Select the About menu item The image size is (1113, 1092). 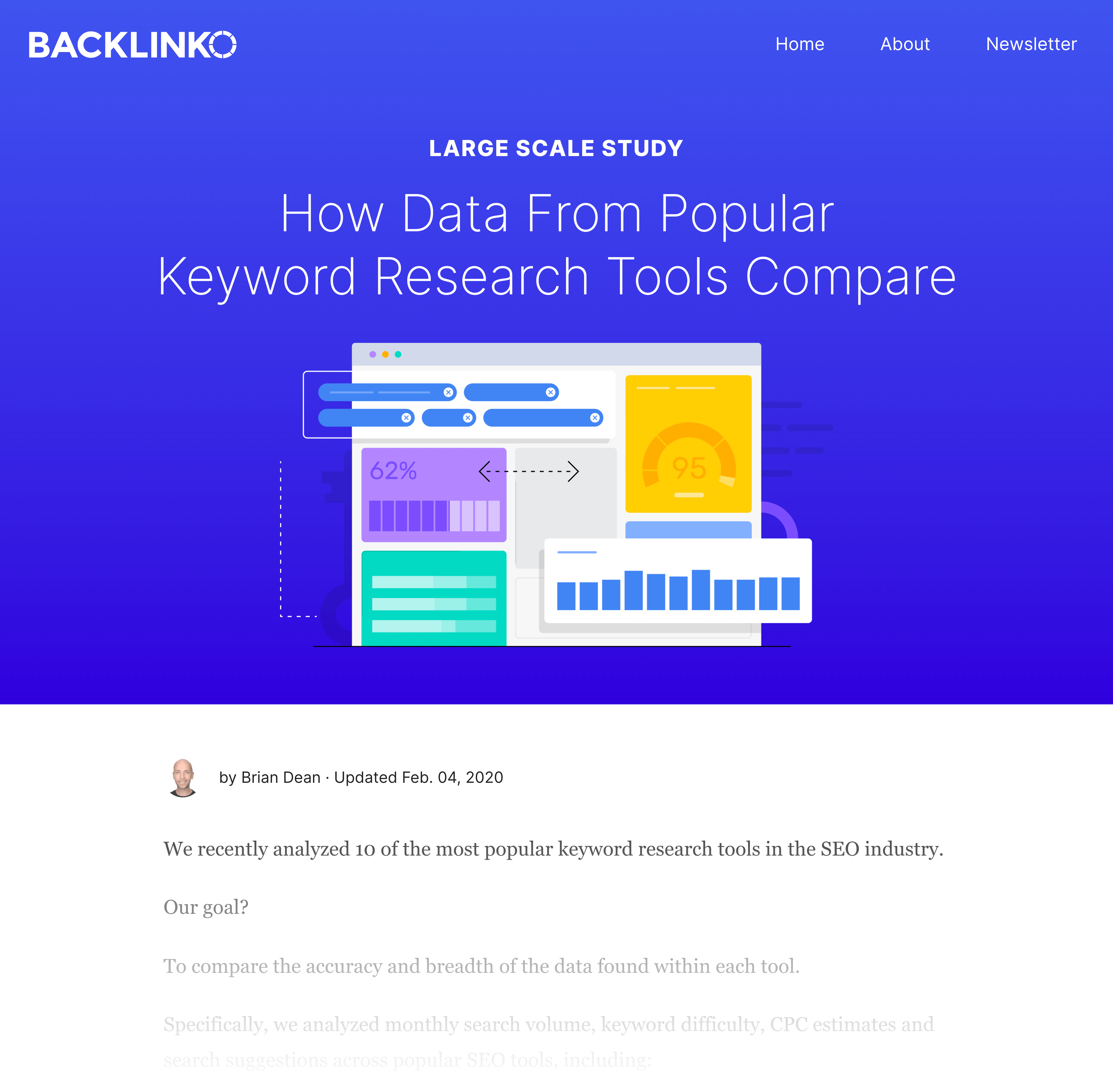[905, 44]
